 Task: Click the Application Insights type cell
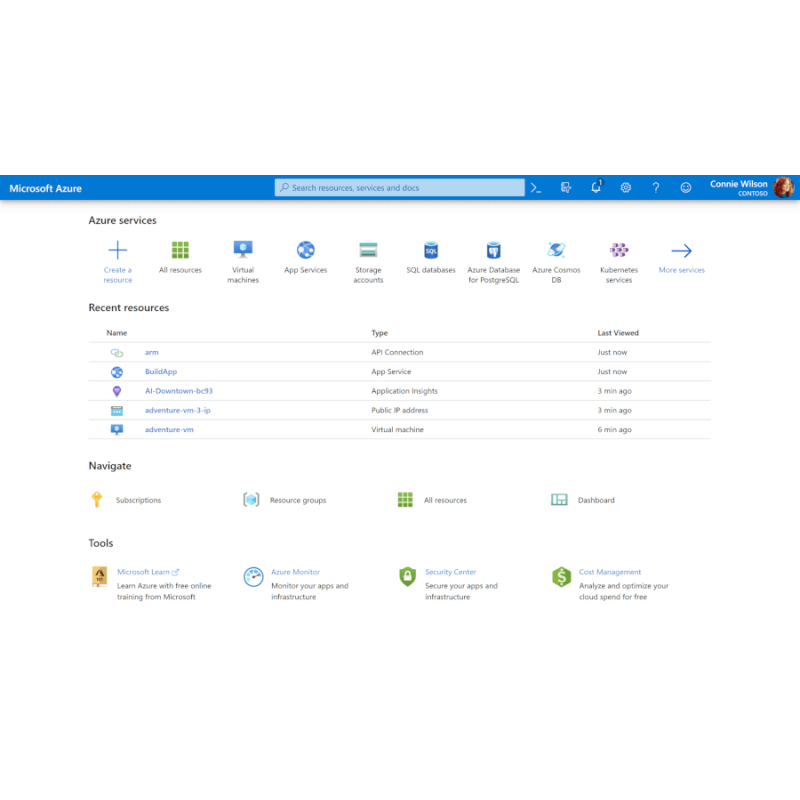coord(404,391)
